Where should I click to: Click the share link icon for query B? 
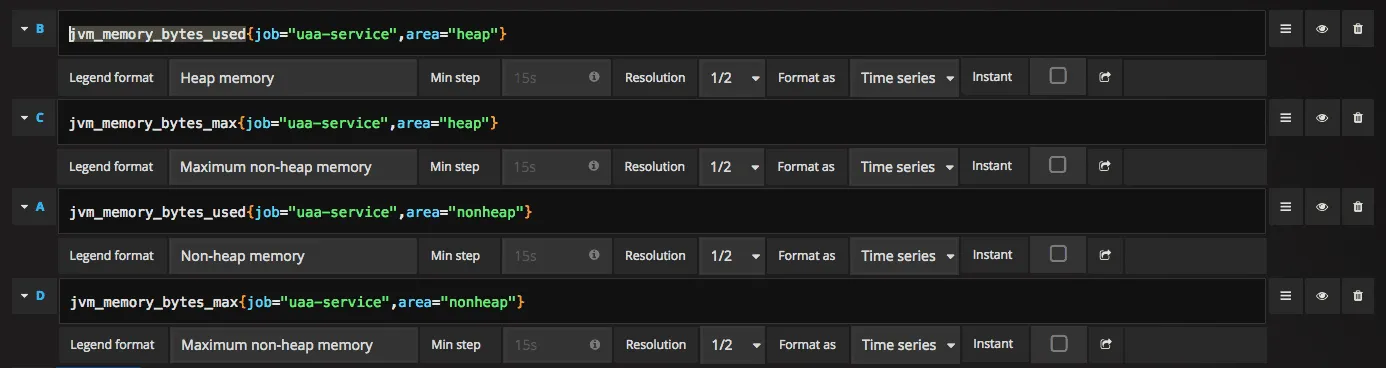(1105, 77)
